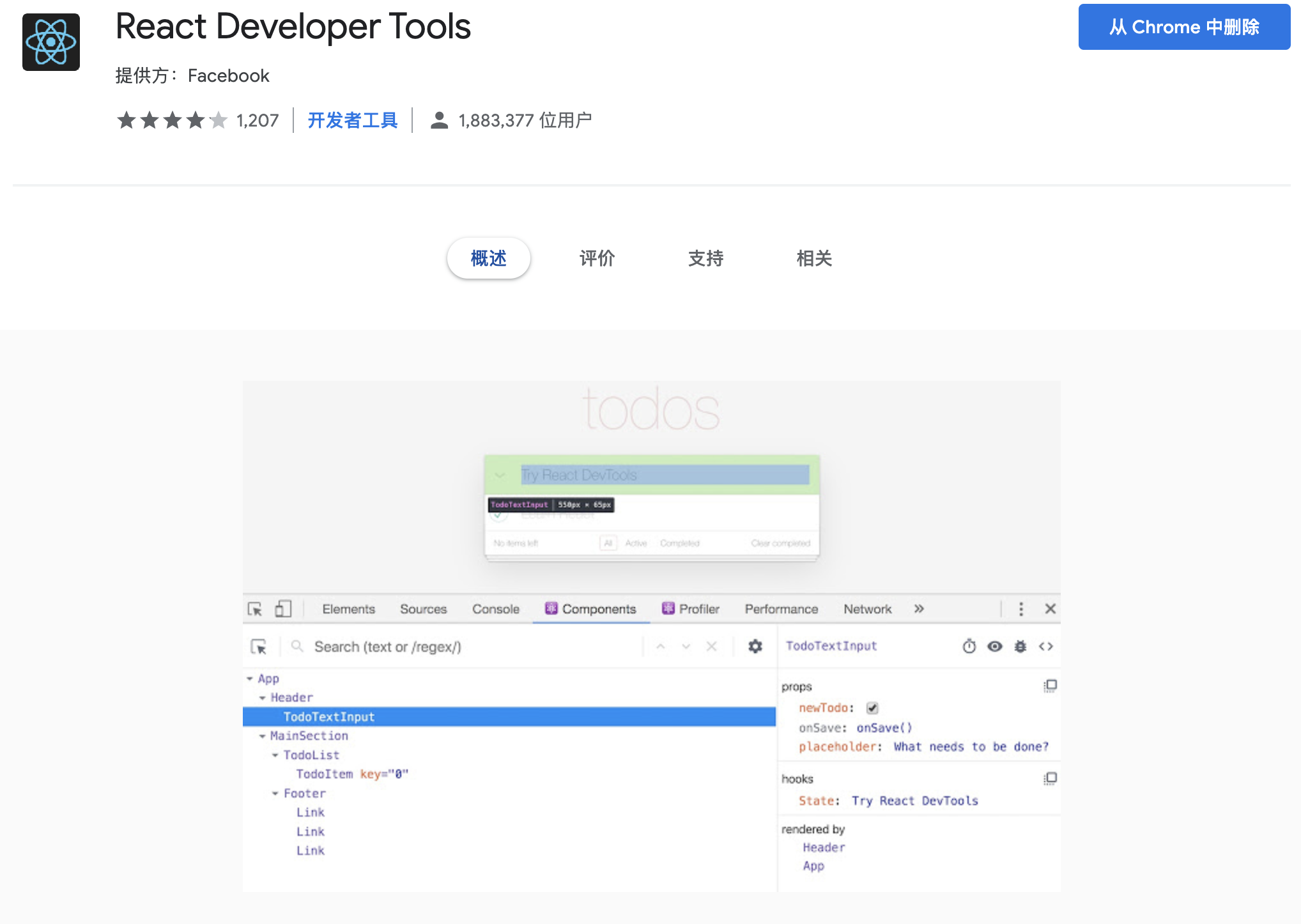Click the State hook value

pyautogui.click(x=914, y=801)
